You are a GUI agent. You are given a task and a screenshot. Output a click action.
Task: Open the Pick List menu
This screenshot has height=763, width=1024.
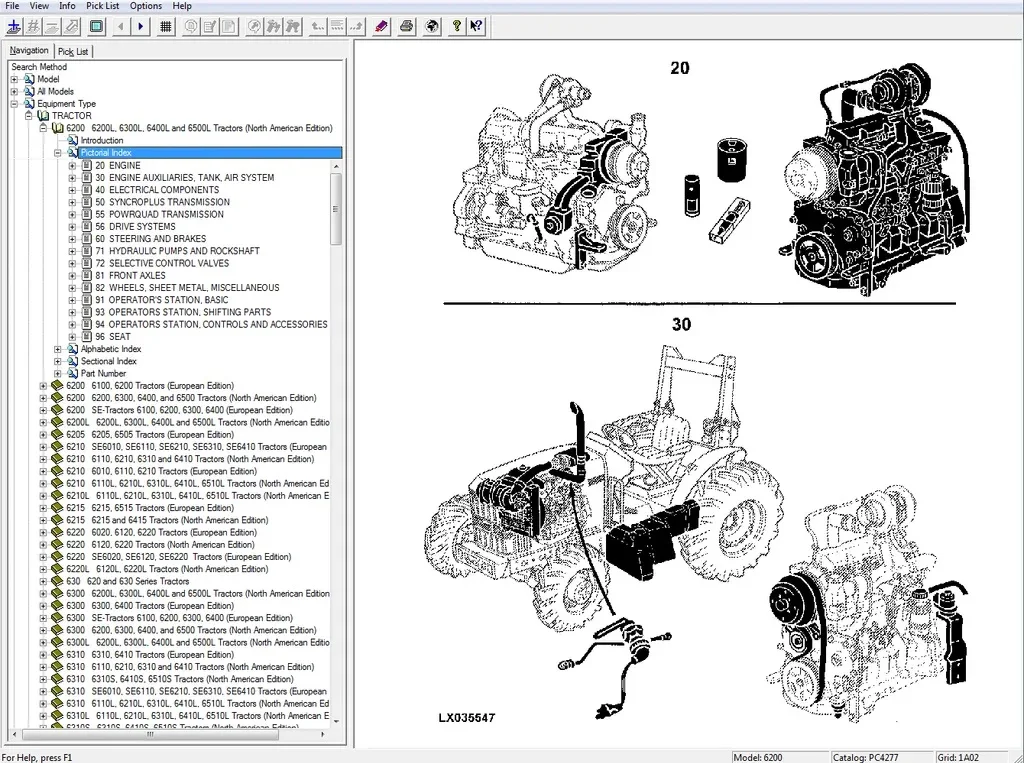(102, 6)
